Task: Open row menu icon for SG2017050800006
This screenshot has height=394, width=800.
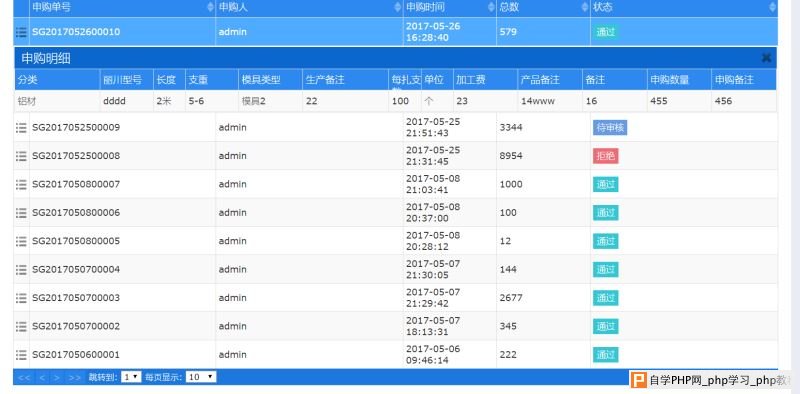Action: point(21,213)
